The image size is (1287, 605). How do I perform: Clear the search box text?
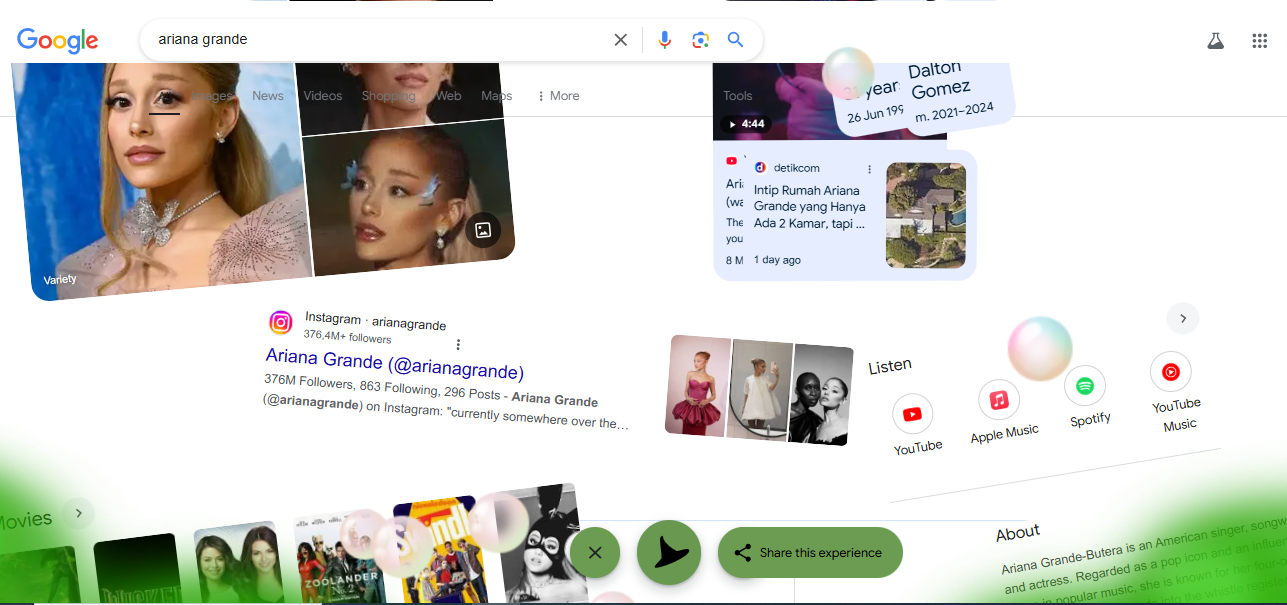pyautogui.click(x=621, y=40)
